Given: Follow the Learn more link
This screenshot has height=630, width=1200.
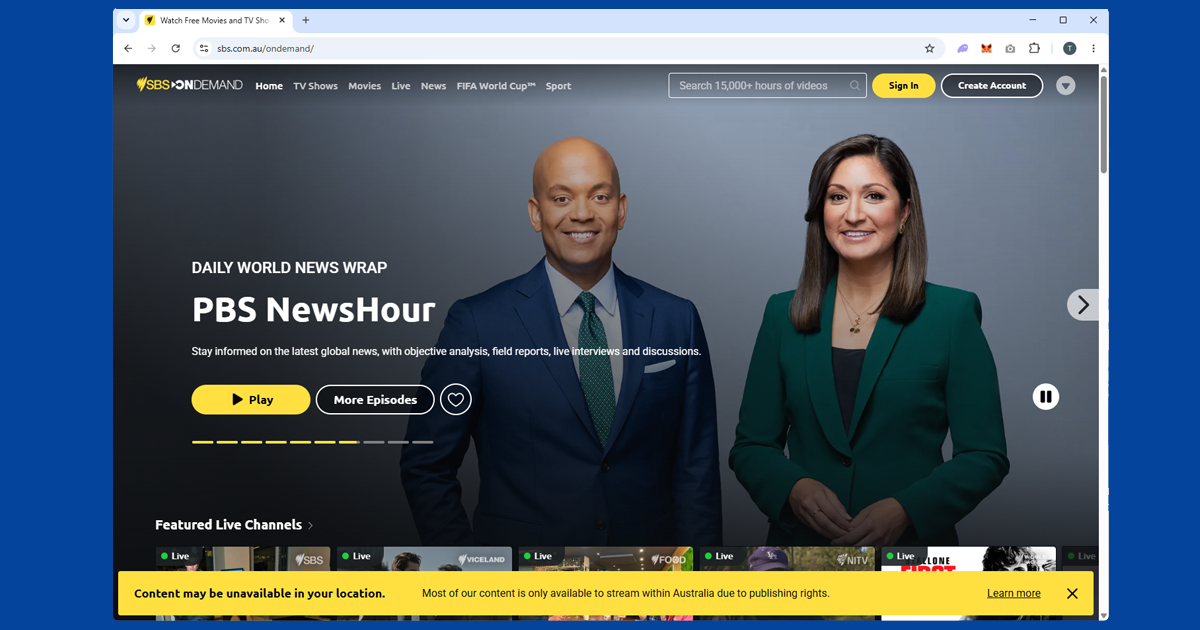Looking at the screenshot, I should point(1013,593).
